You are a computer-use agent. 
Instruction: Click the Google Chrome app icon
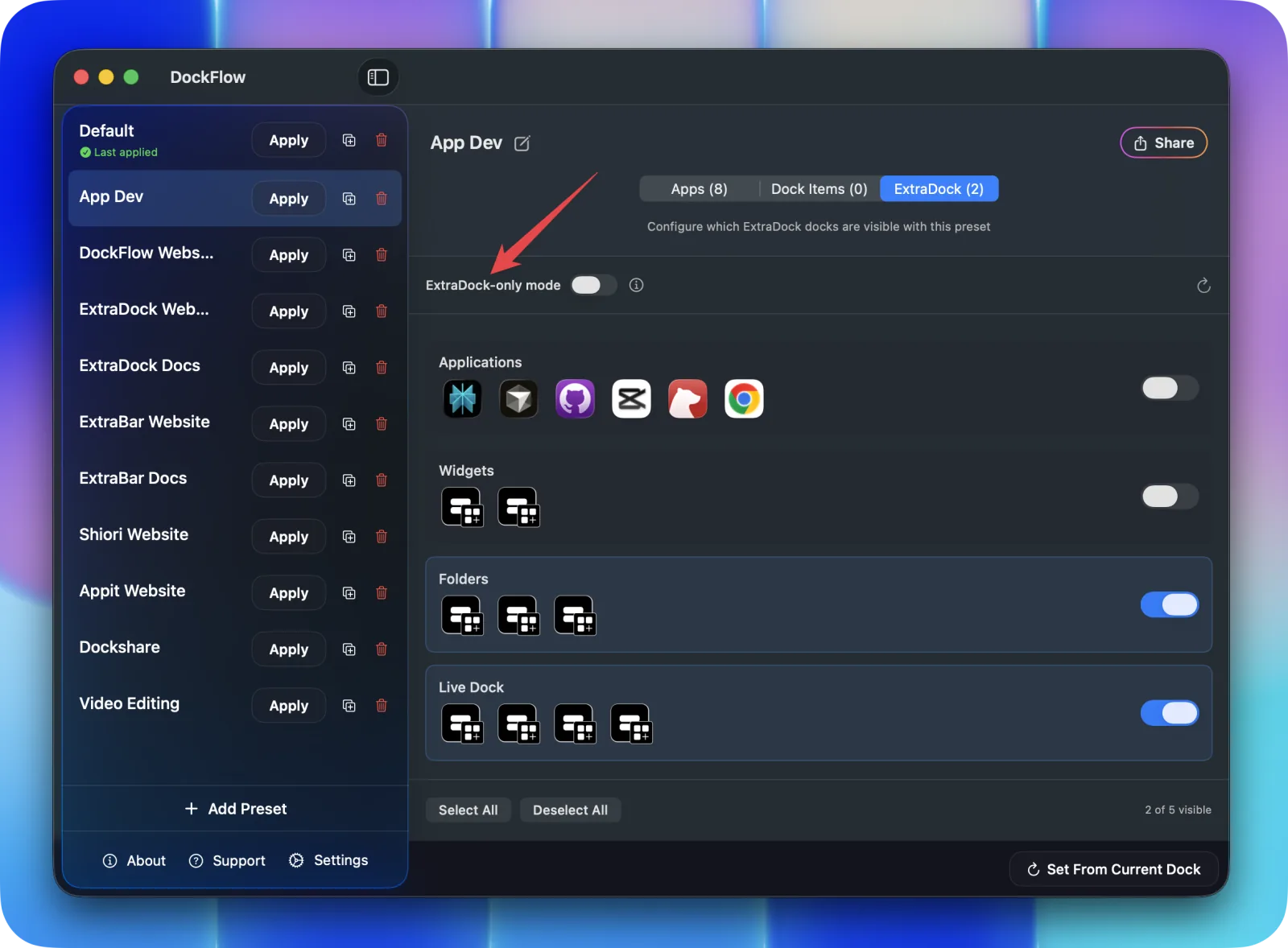[x=744, y=398]
